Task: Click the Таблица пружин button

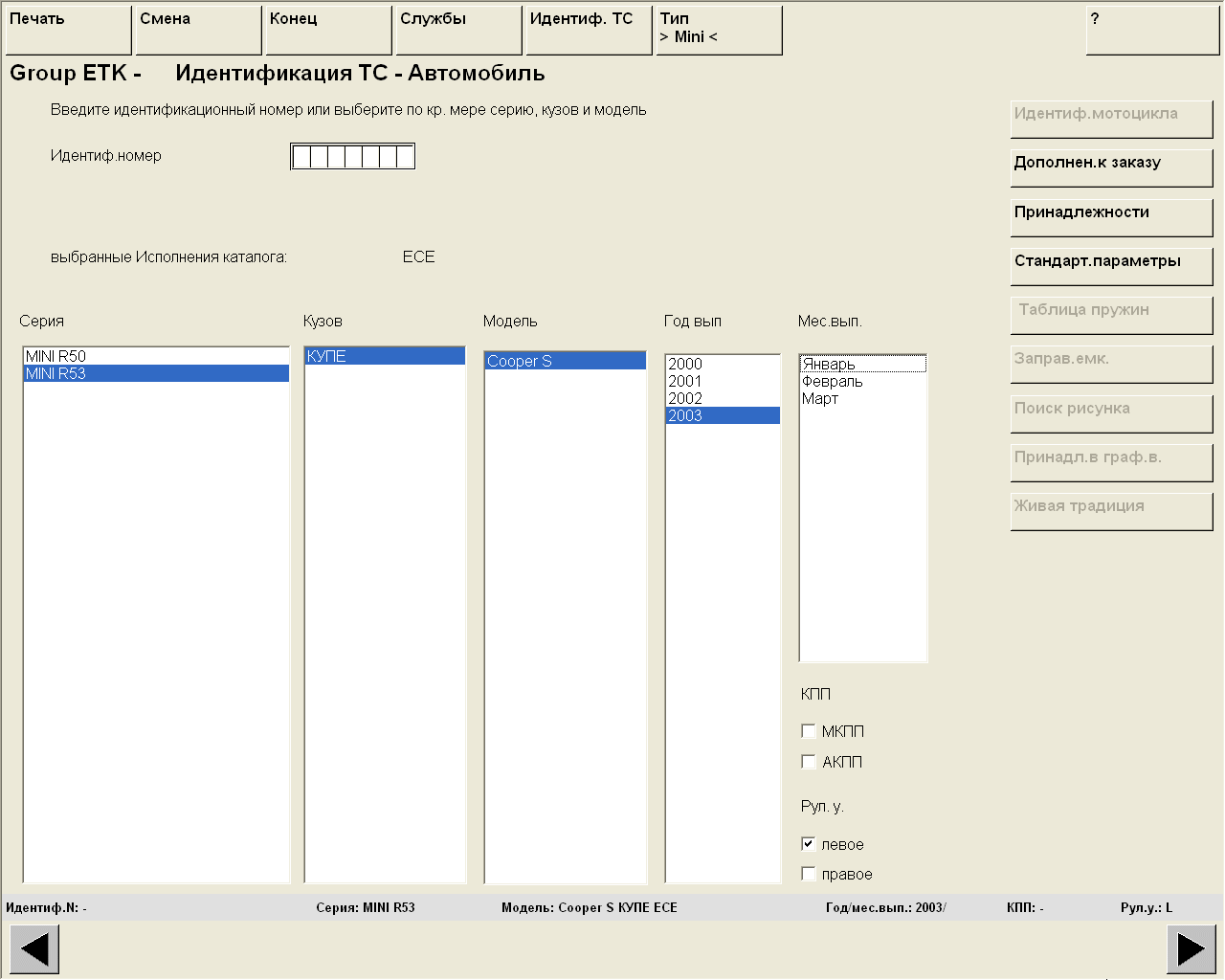Action: pyautogui.click(x=1112, y=316)
